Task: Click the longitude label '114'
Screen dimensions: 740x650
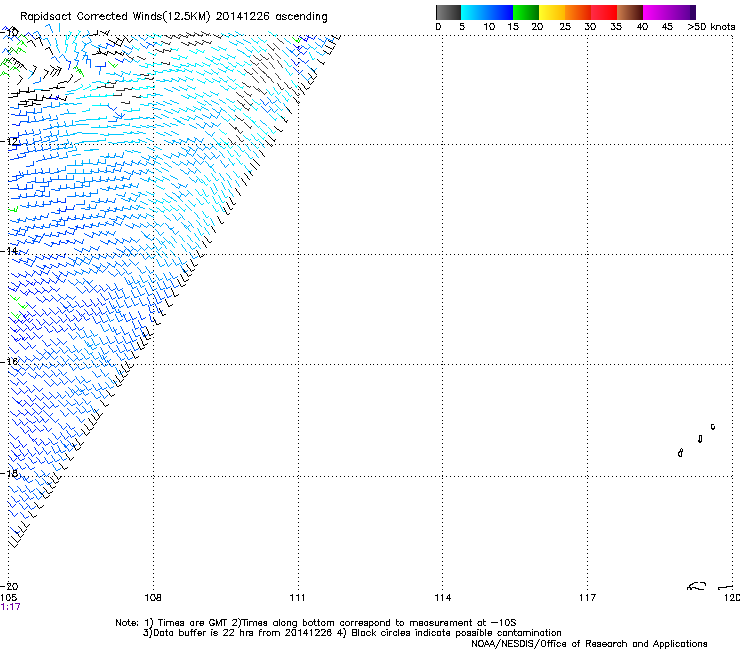Action: click(442, 598)
